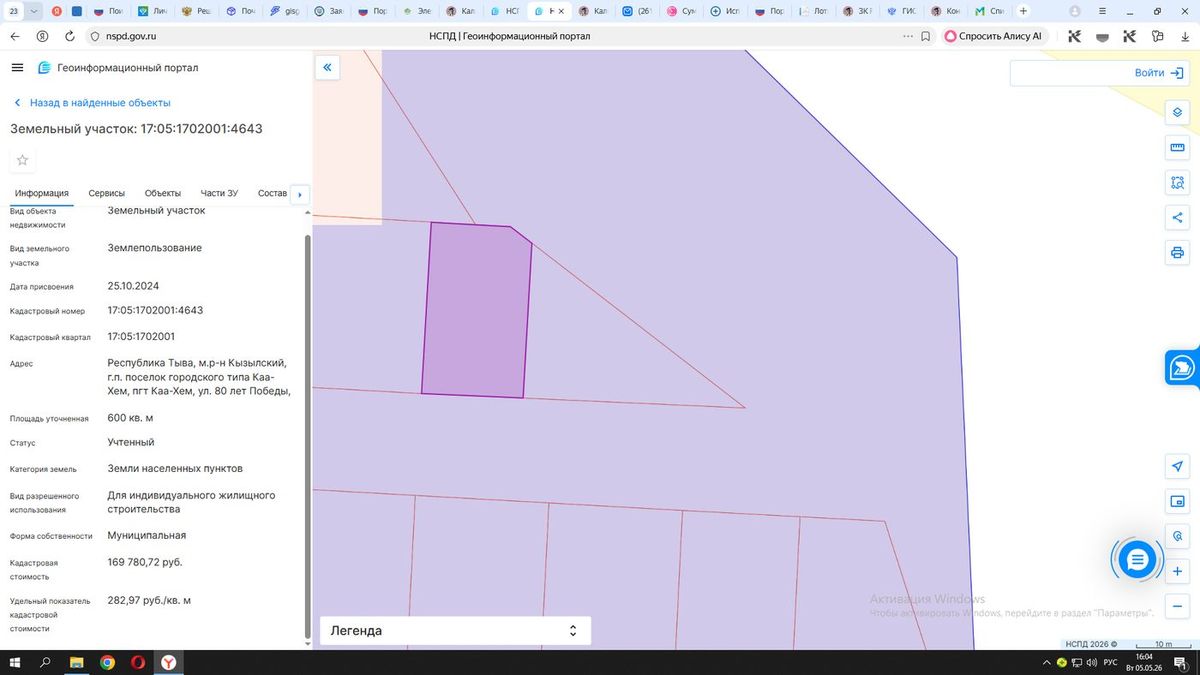The width and height of the screenshot is (1200, 675).
Task: Click the map target/rotation tool icon
Action: [1177, 536]
